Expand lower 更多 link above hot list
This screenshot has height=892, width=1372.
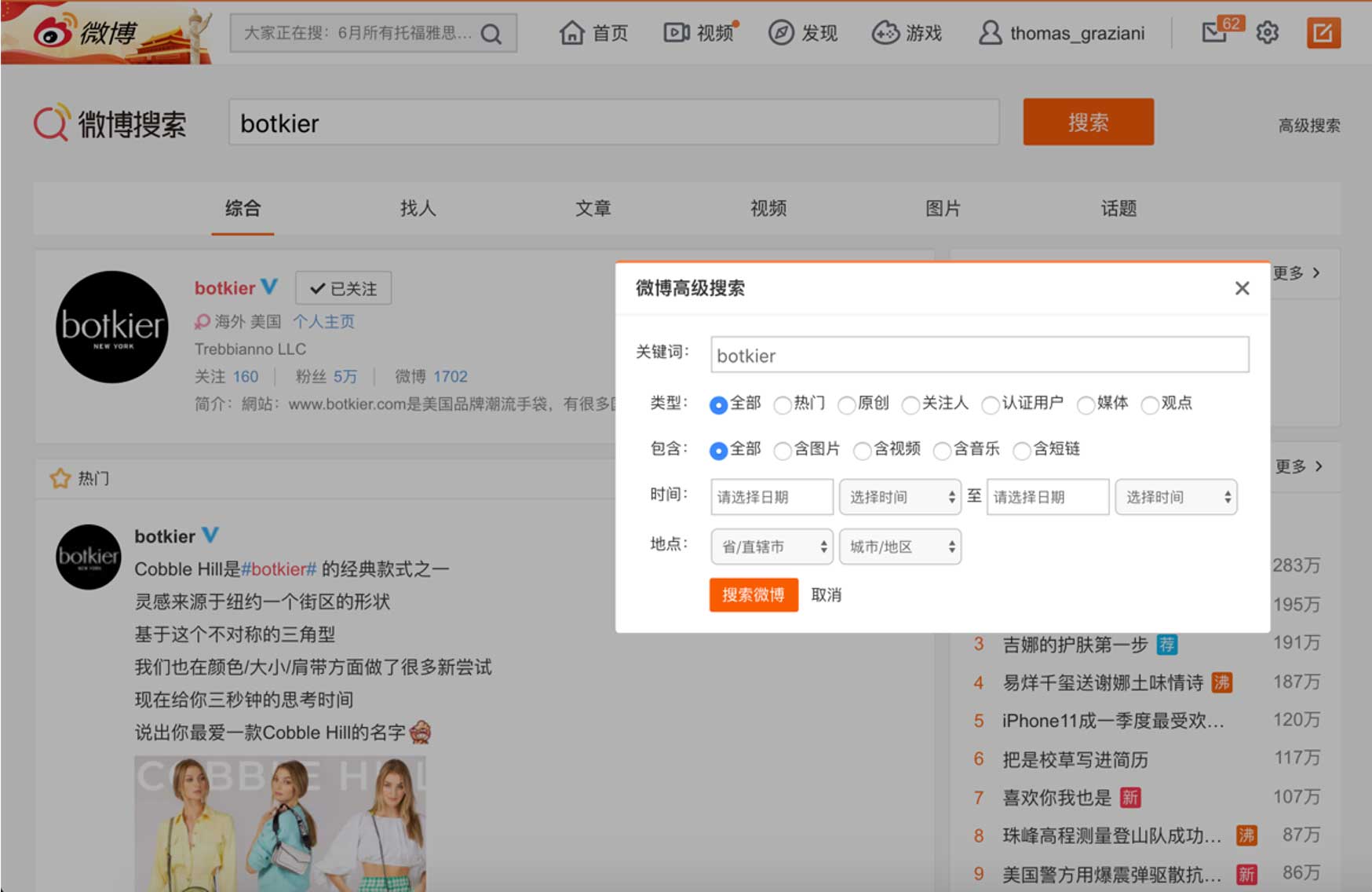[1299, 466]
